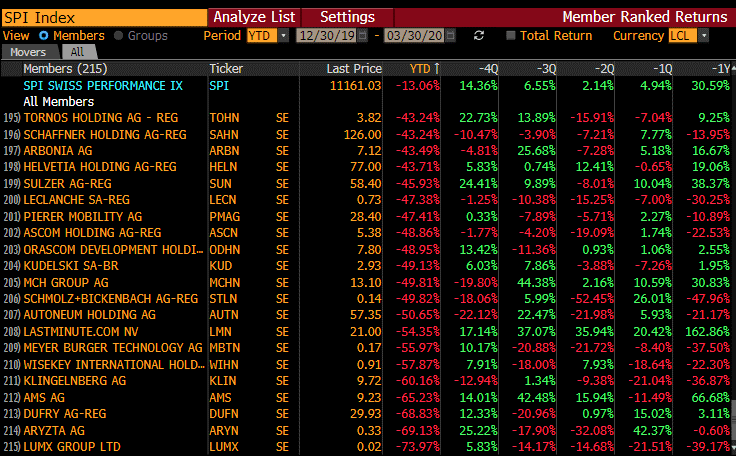Select WISEKEY INTERNATIONAL HOLD... row
The height and width of the screenshot is (456, 736).
(366, 364)
